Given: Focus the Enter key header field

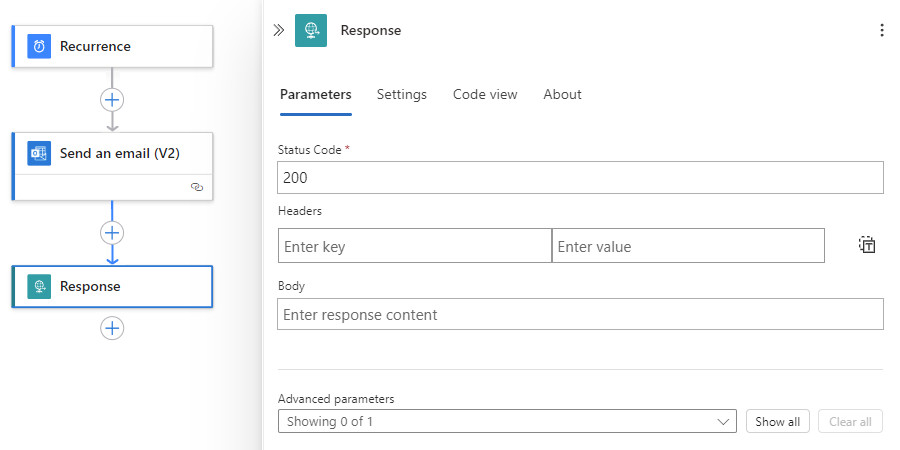Looking at the screenshot, I should (x=414, y=246).
